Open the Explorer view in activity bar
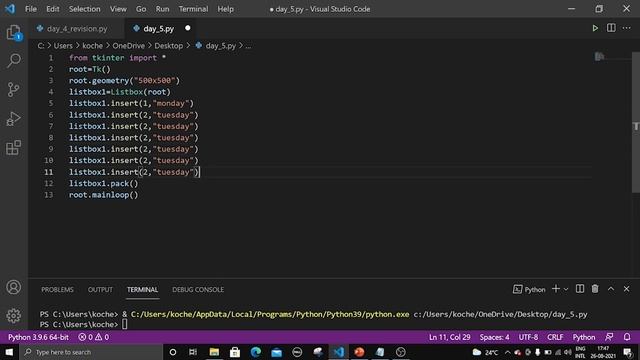Screen dimensions: 640x360 click(x=13, y=33)
